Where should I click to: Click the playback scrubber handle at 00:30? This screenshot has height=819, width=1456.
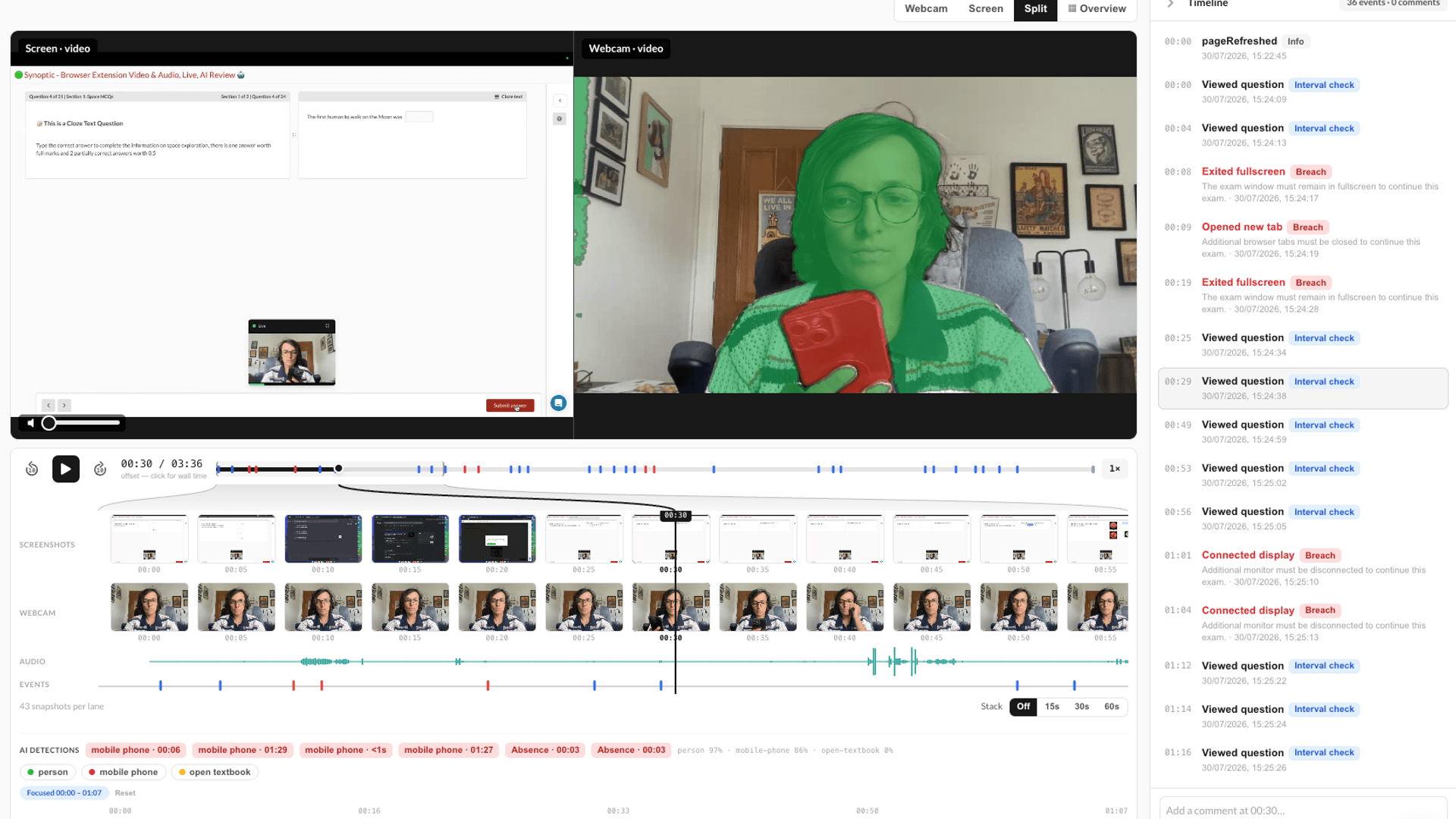click(x=338, y=469)
